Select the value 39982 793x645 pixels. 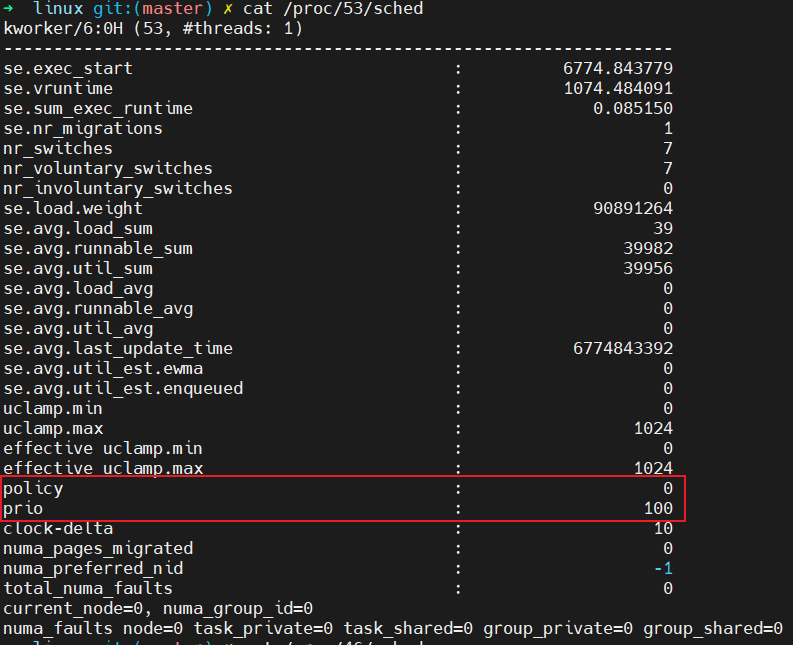pyautogui.click(x=648, y=248)
